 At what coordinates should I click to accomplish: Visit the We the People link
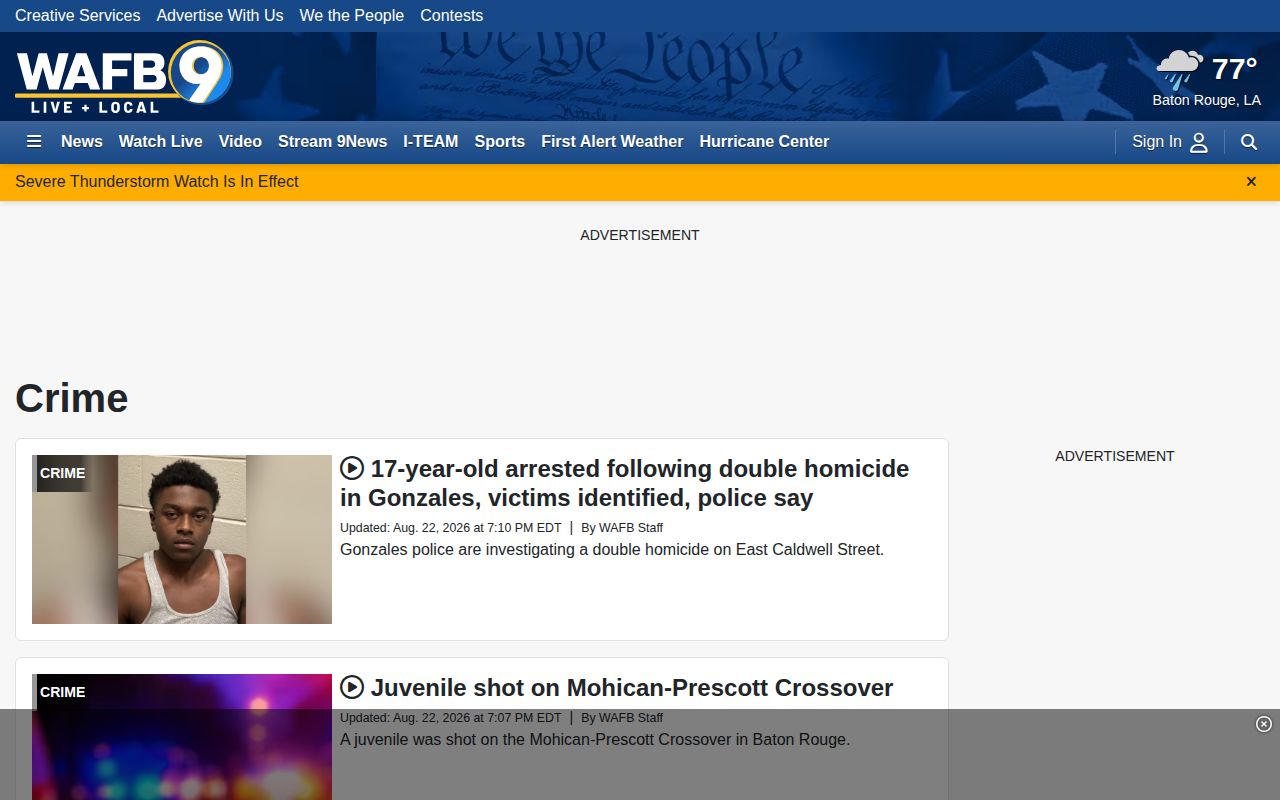[352, 16]
